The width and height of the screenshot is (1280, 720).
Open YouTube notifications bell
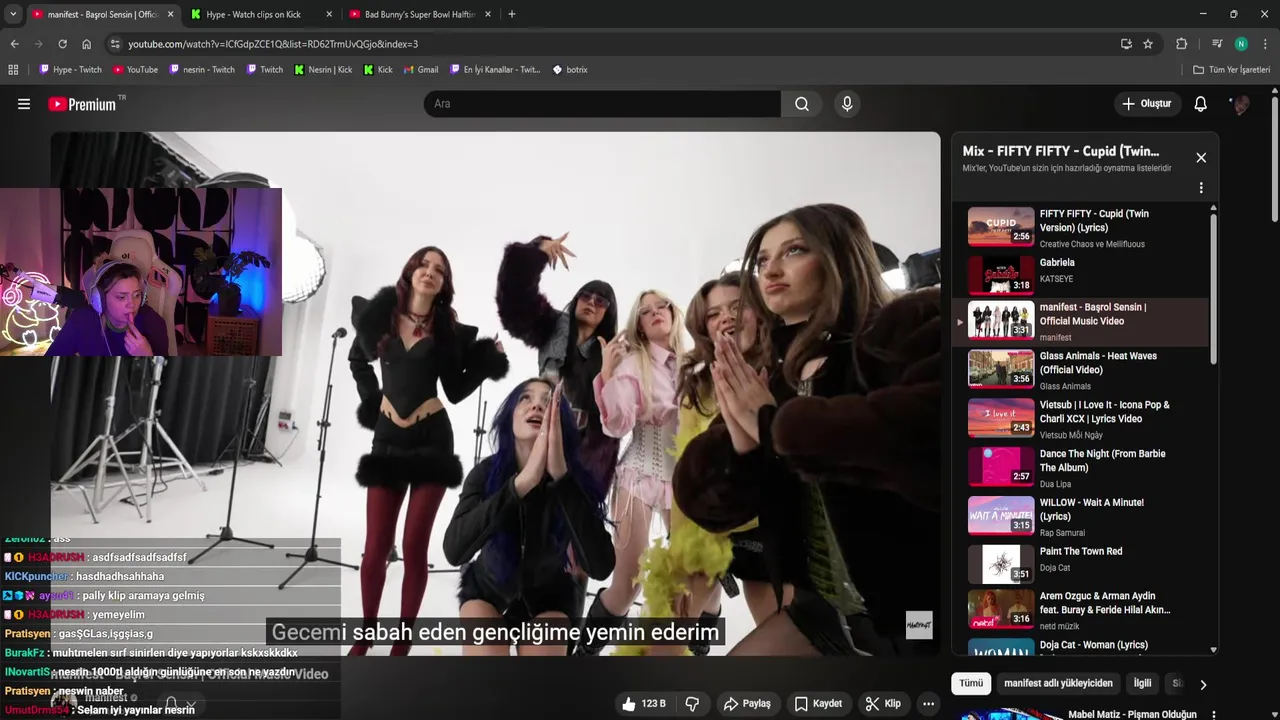click(1201, 104)
